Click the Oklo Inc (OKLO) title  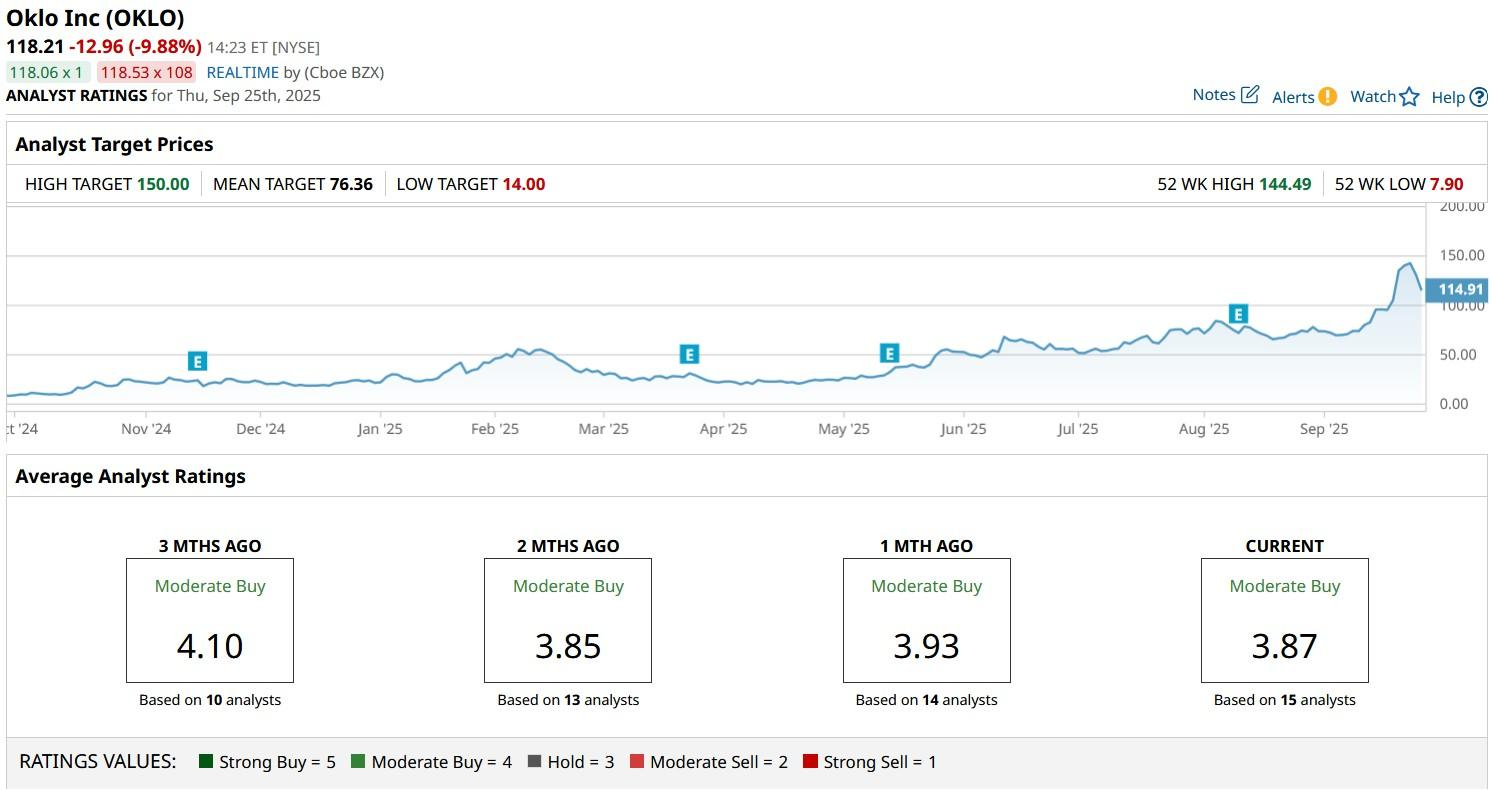point(95,18)
